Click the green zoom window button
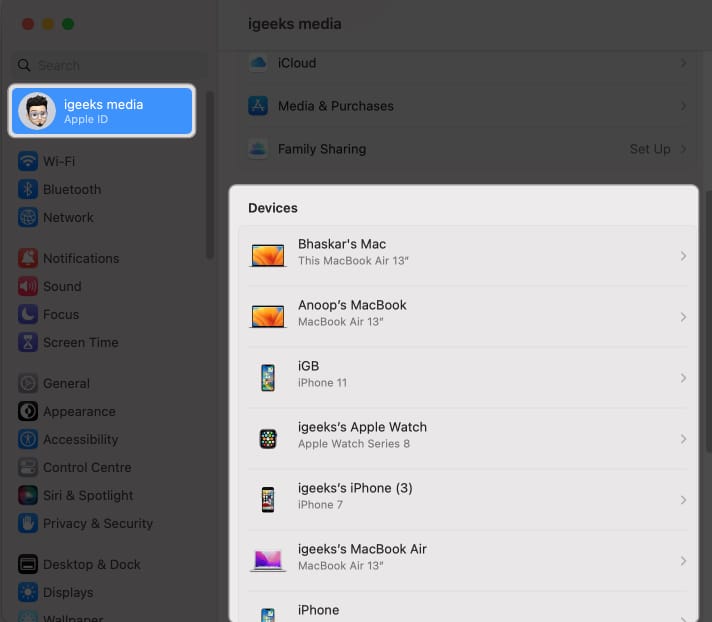712x622 pixels. (x=68, y=24)
